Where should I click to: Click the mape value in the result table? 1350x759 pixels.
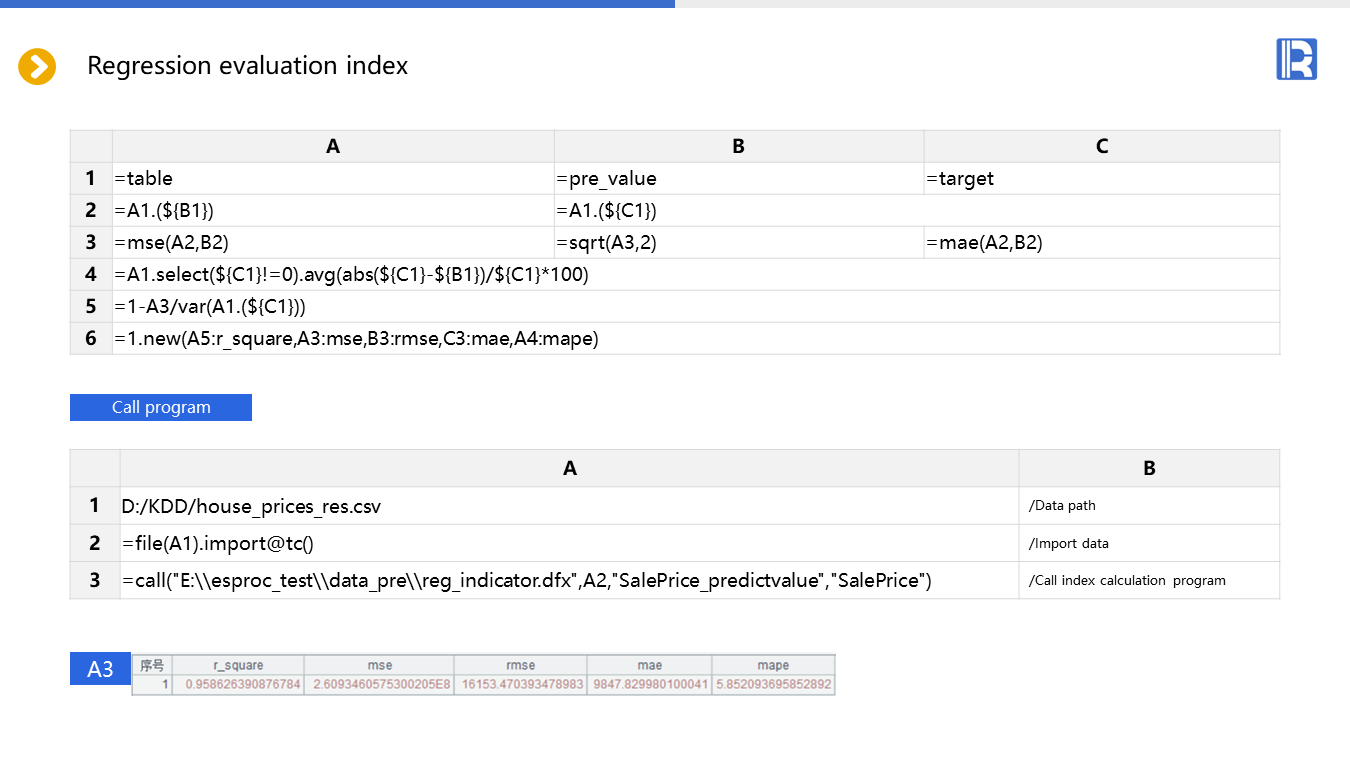[x=772, y=685]
